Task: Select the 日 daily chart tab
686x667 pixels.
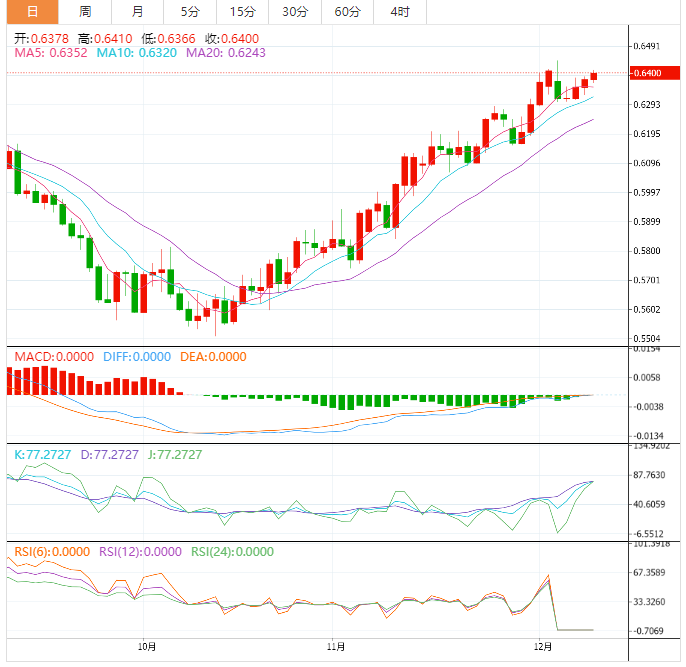Action: [x=32, y=11]
